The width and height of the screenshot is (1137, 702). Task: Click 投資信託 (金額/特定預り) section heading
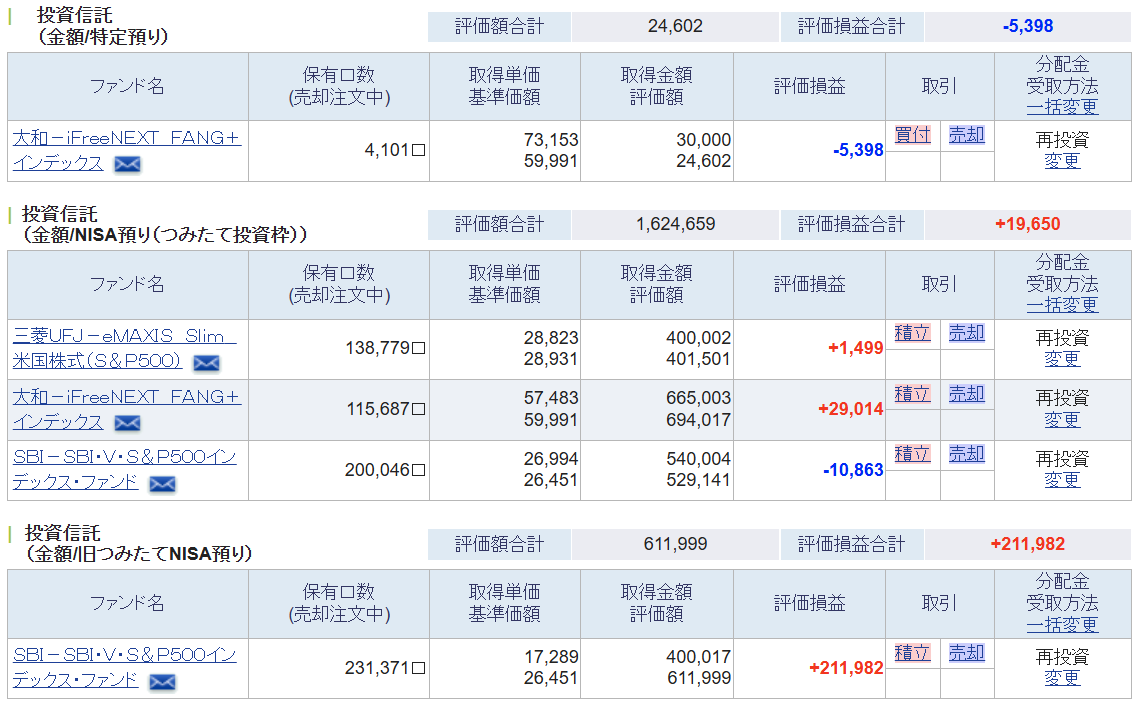tap(102, 25)
